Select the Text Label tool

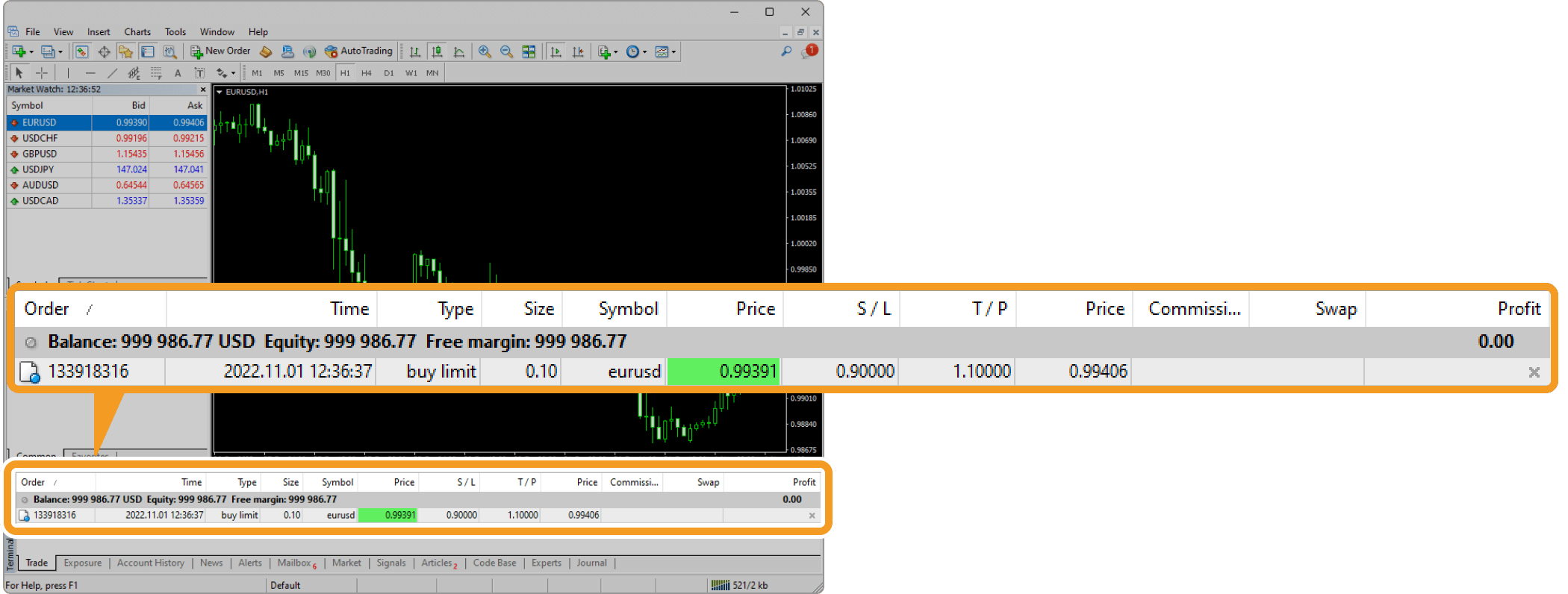[x=199, y=72]
